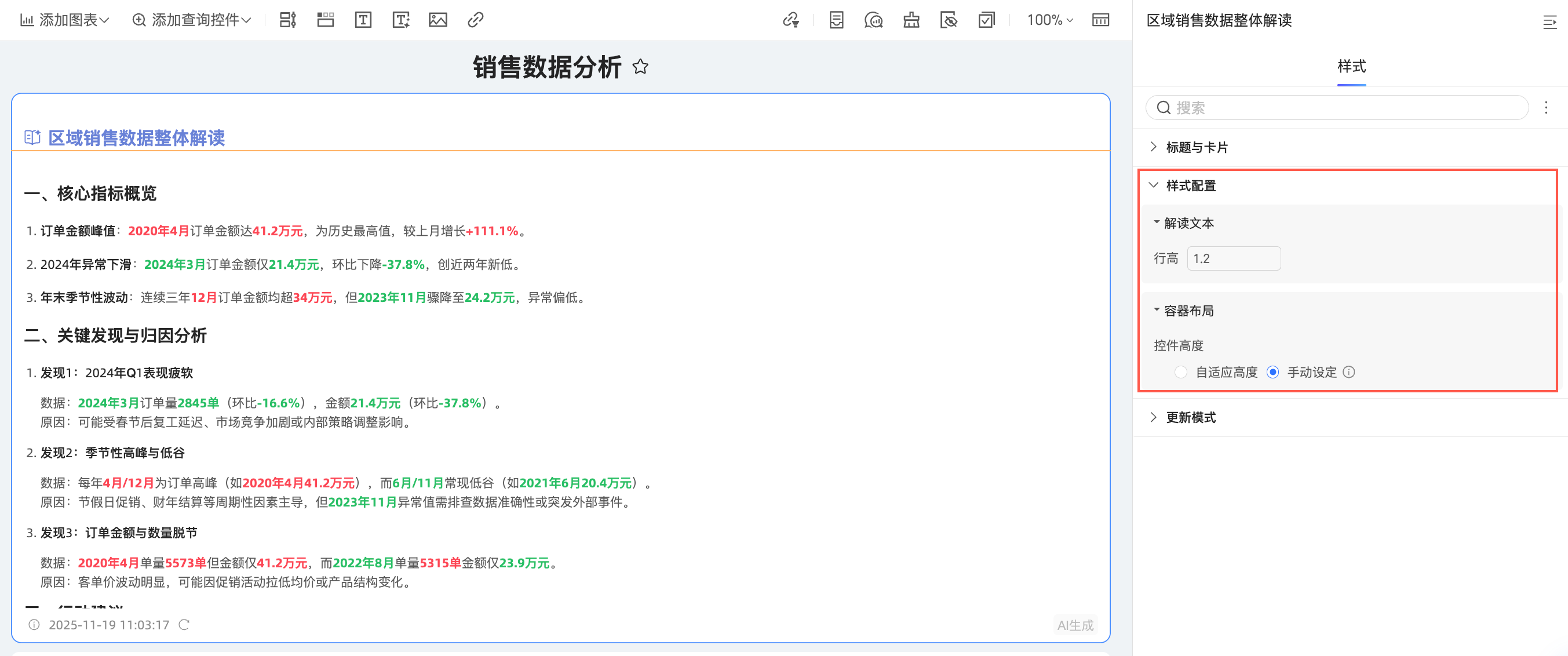Expand the 标题与卡片 section
This screenshot has height=656, width=1568.
pyautogui.click(x=1195, y=147)
